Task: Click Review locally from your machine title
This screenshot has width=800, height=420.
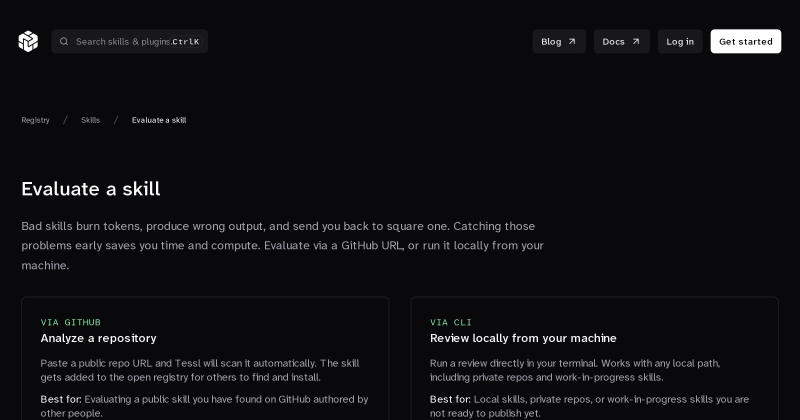Action: click(523, 338)
